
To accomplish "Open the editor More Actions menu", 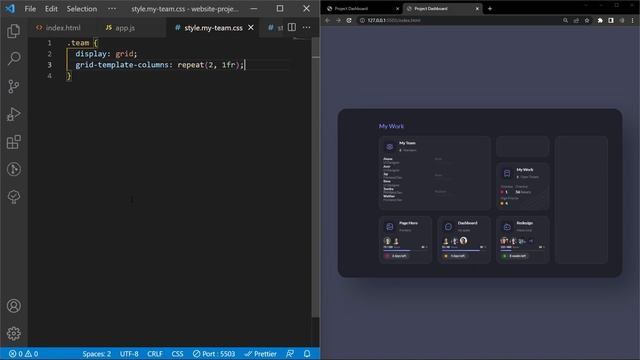I will [307, 27].
